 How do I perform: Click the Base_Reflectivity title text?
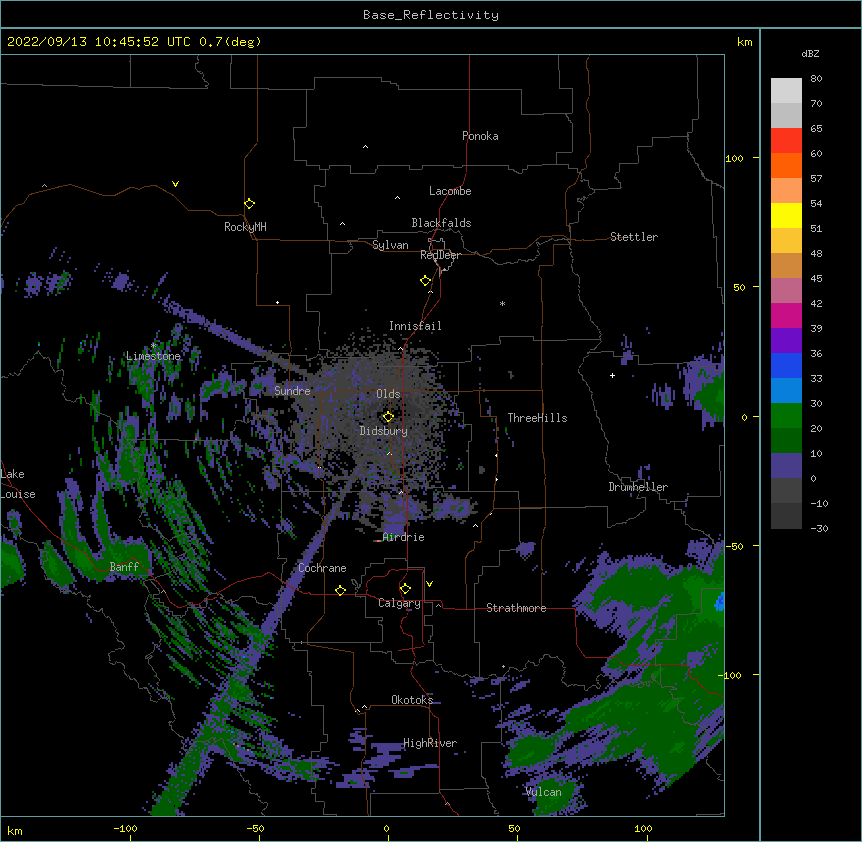point(431,15)
